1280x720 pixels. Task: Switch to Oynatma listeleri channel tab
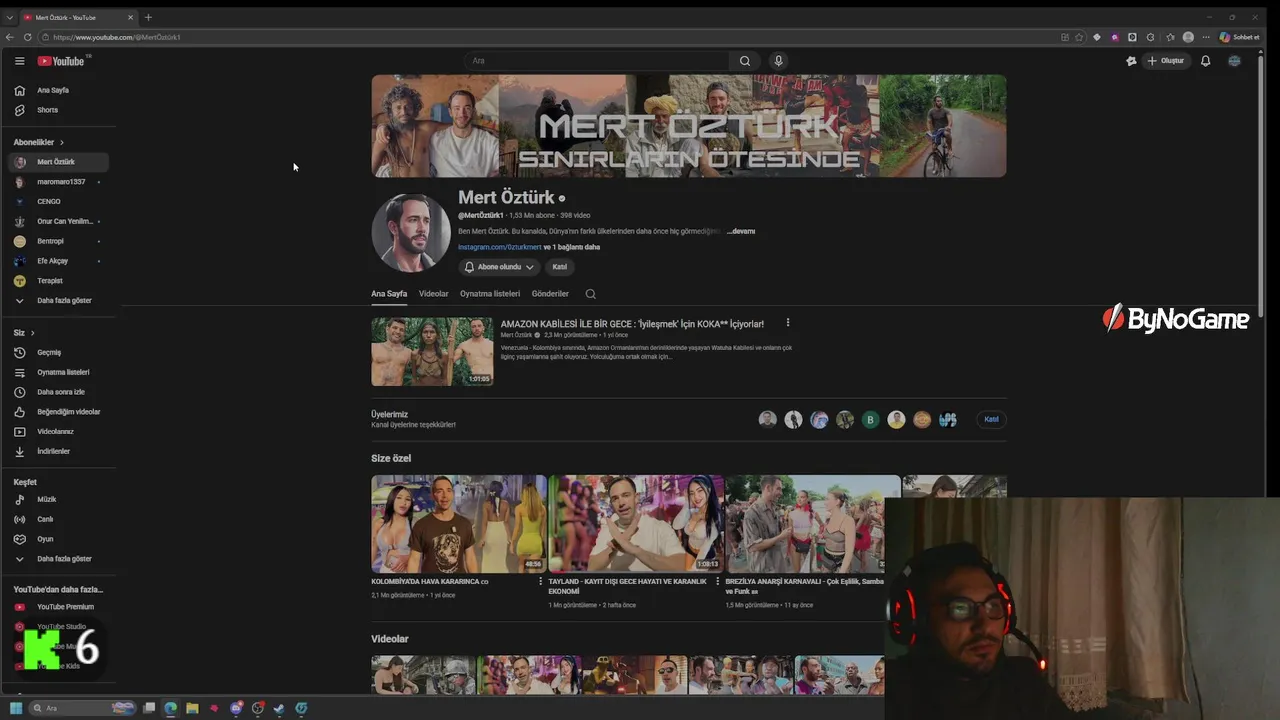pos(490,294)
